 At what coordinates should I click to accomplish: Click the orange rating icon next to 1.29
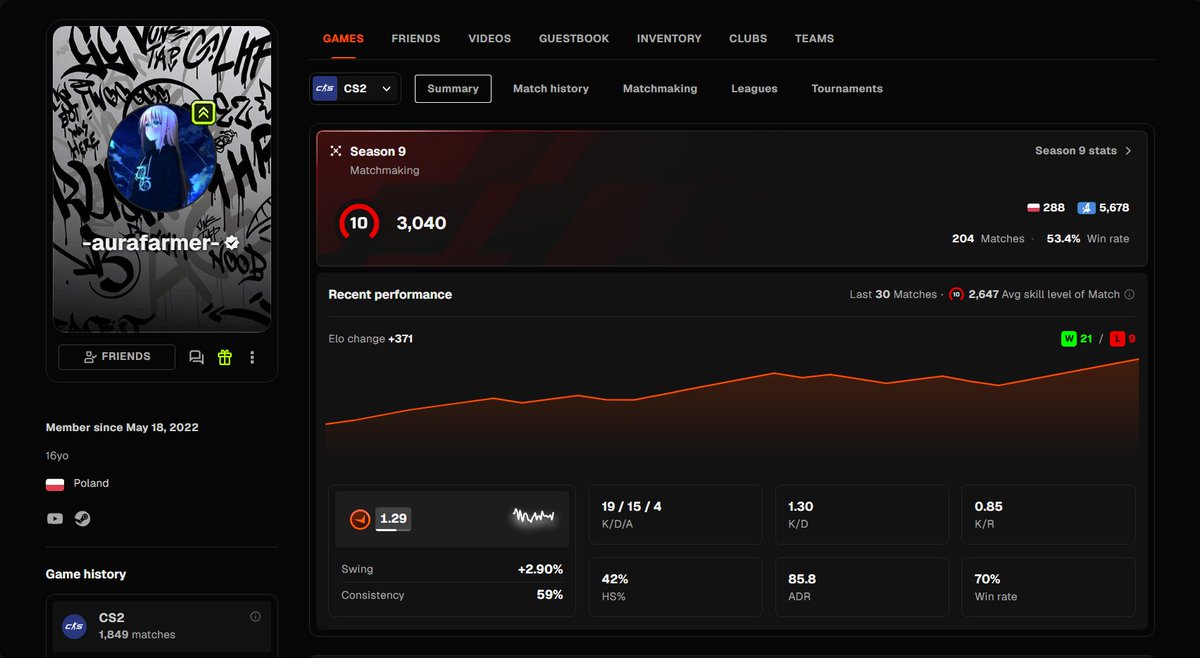click(x=360, y=519)
